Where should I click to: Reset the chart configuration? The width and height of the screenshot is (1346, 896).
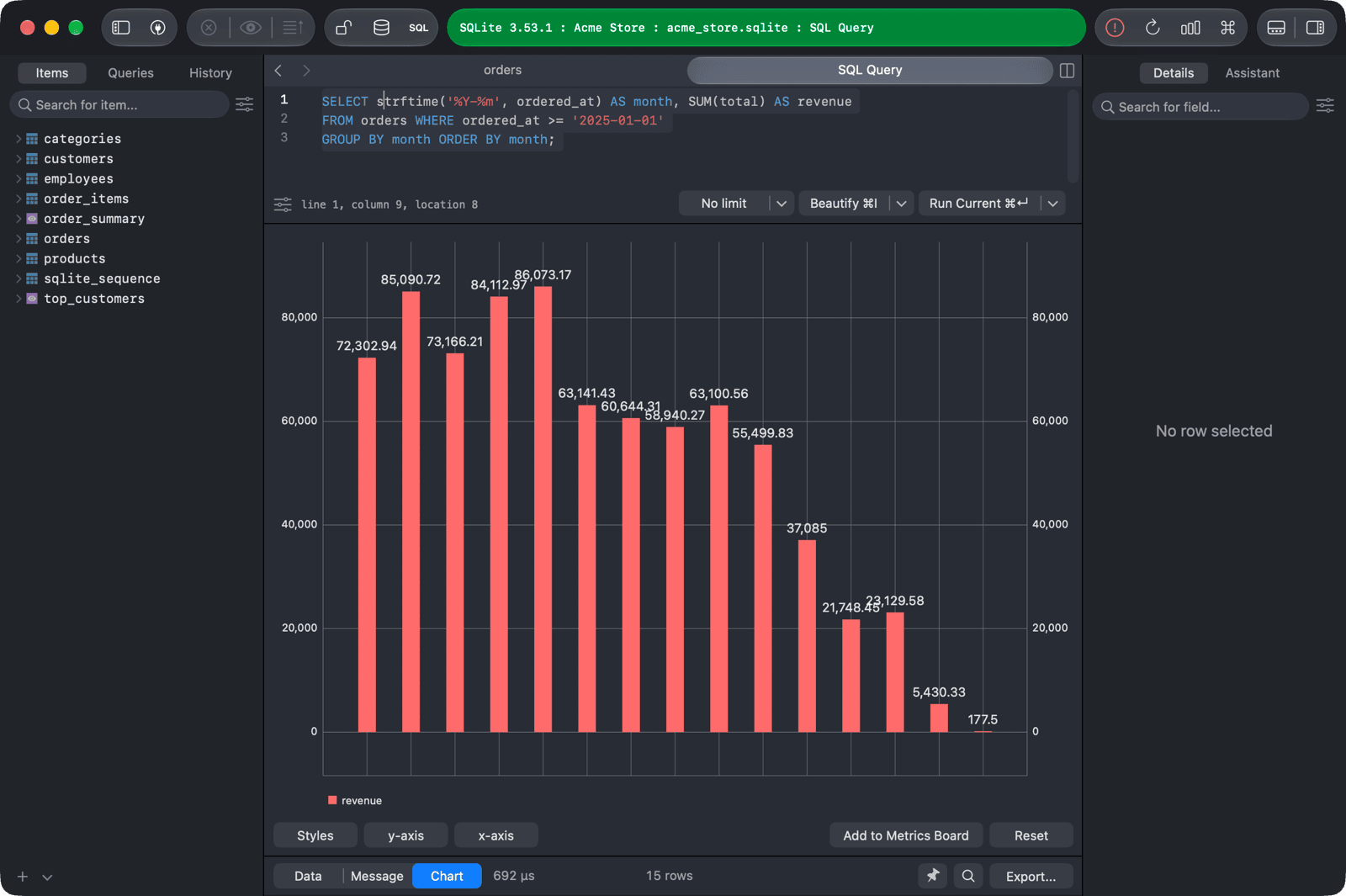[1031, 835]
